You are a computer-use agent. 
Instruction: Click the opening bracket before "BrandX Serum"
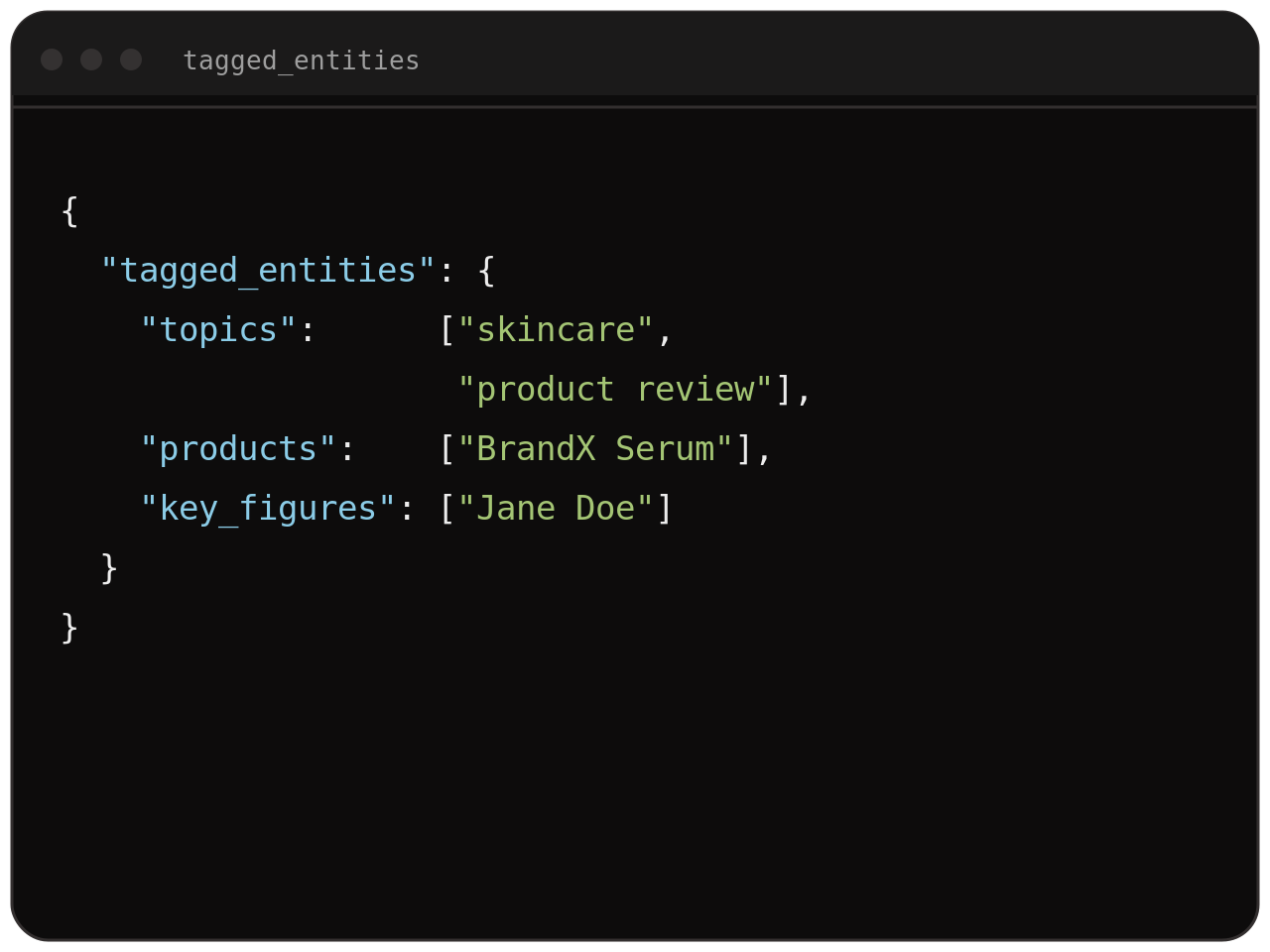pos(446,449)
